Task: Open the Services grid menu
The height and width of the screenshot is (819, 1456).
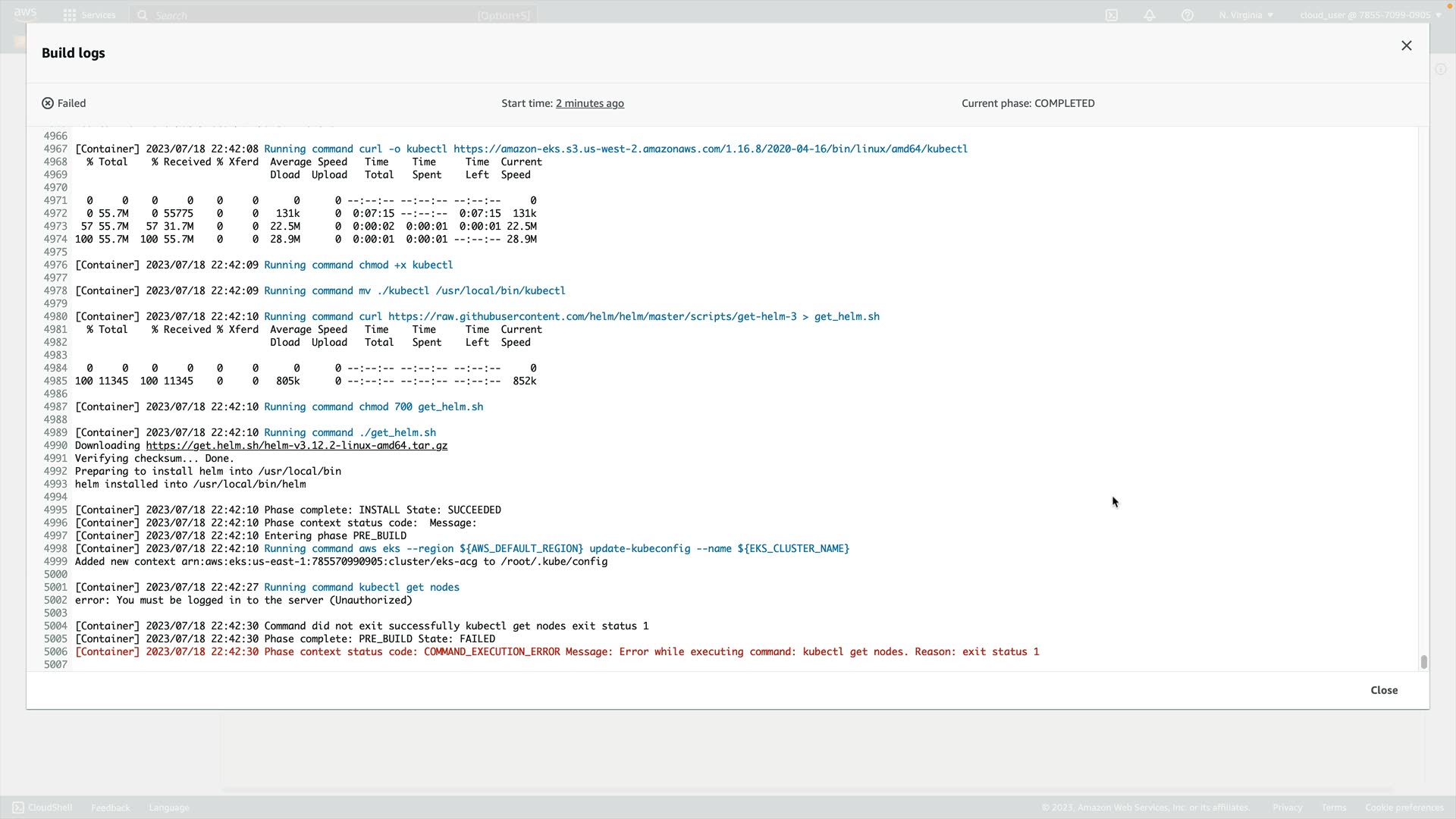Action: click(70, 15)
